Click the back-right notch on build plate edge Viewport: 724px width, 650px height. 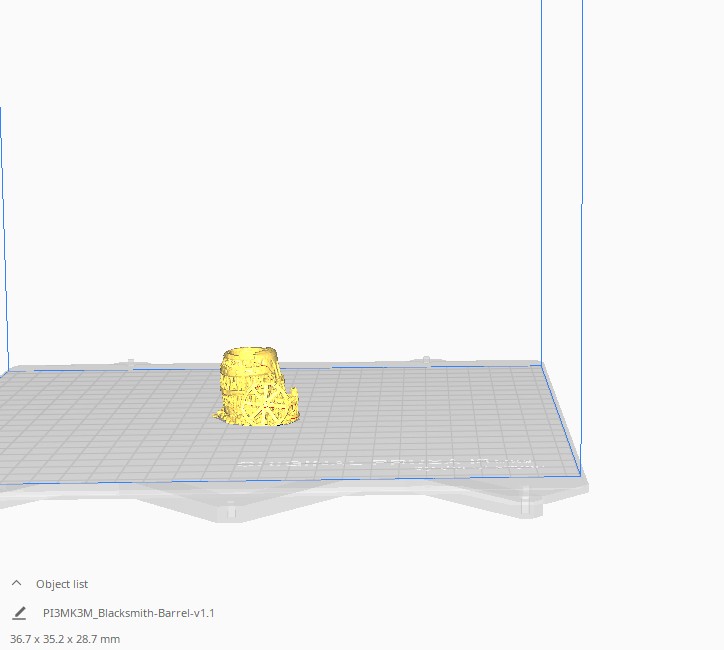426,358
